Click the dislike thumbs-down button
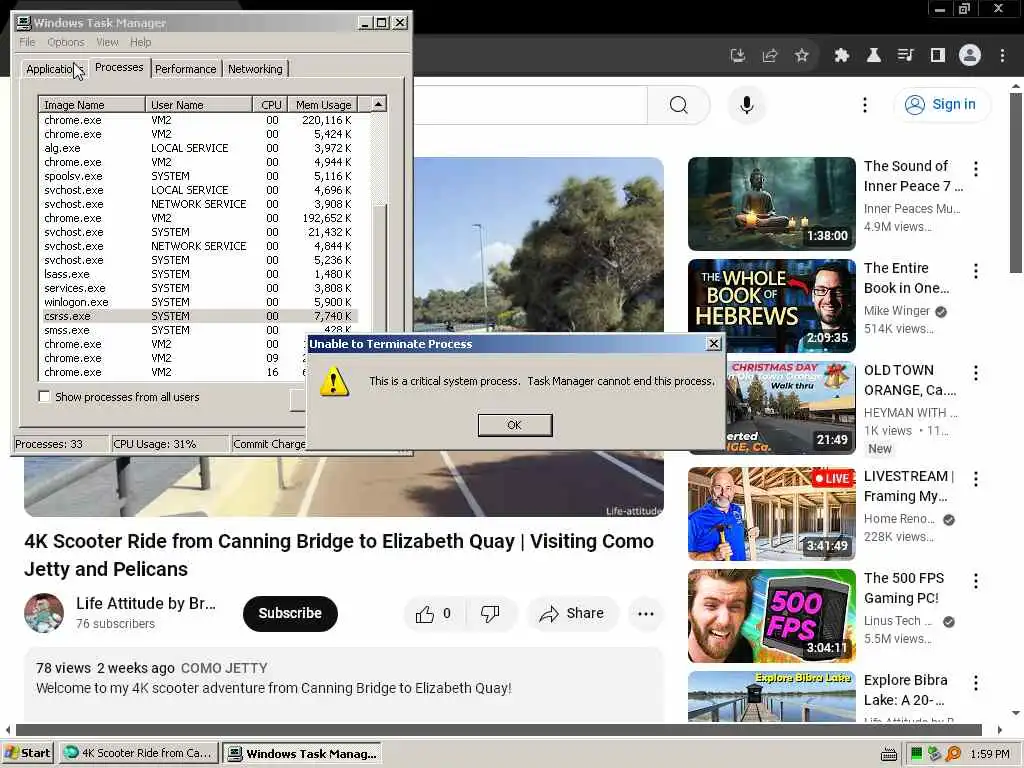1024x768 pixels. click(x=490, y=614)
